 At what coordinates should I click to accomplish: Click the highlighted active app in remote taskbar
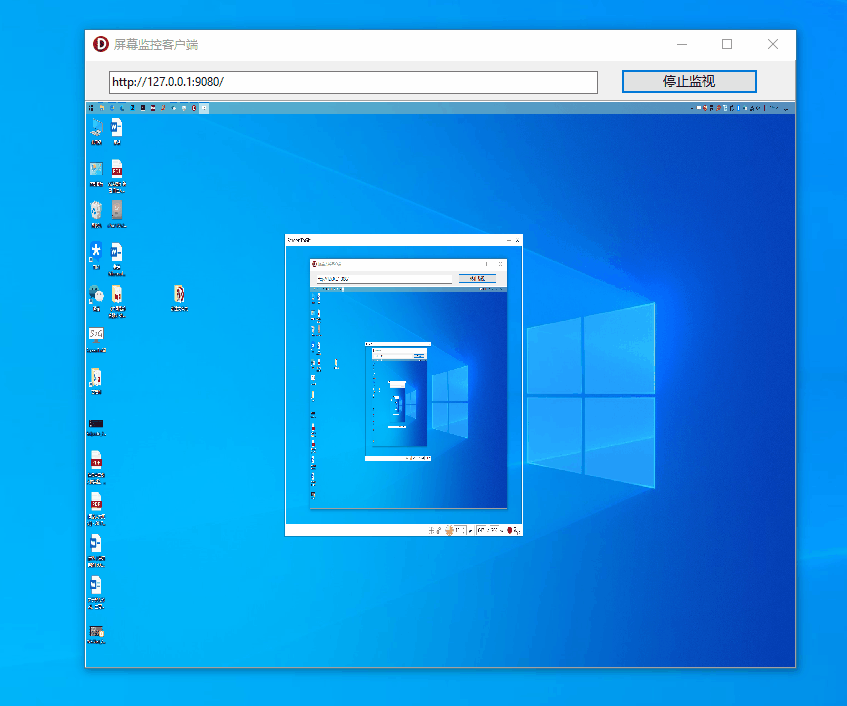pyautogui.click(x=204, y=107)
